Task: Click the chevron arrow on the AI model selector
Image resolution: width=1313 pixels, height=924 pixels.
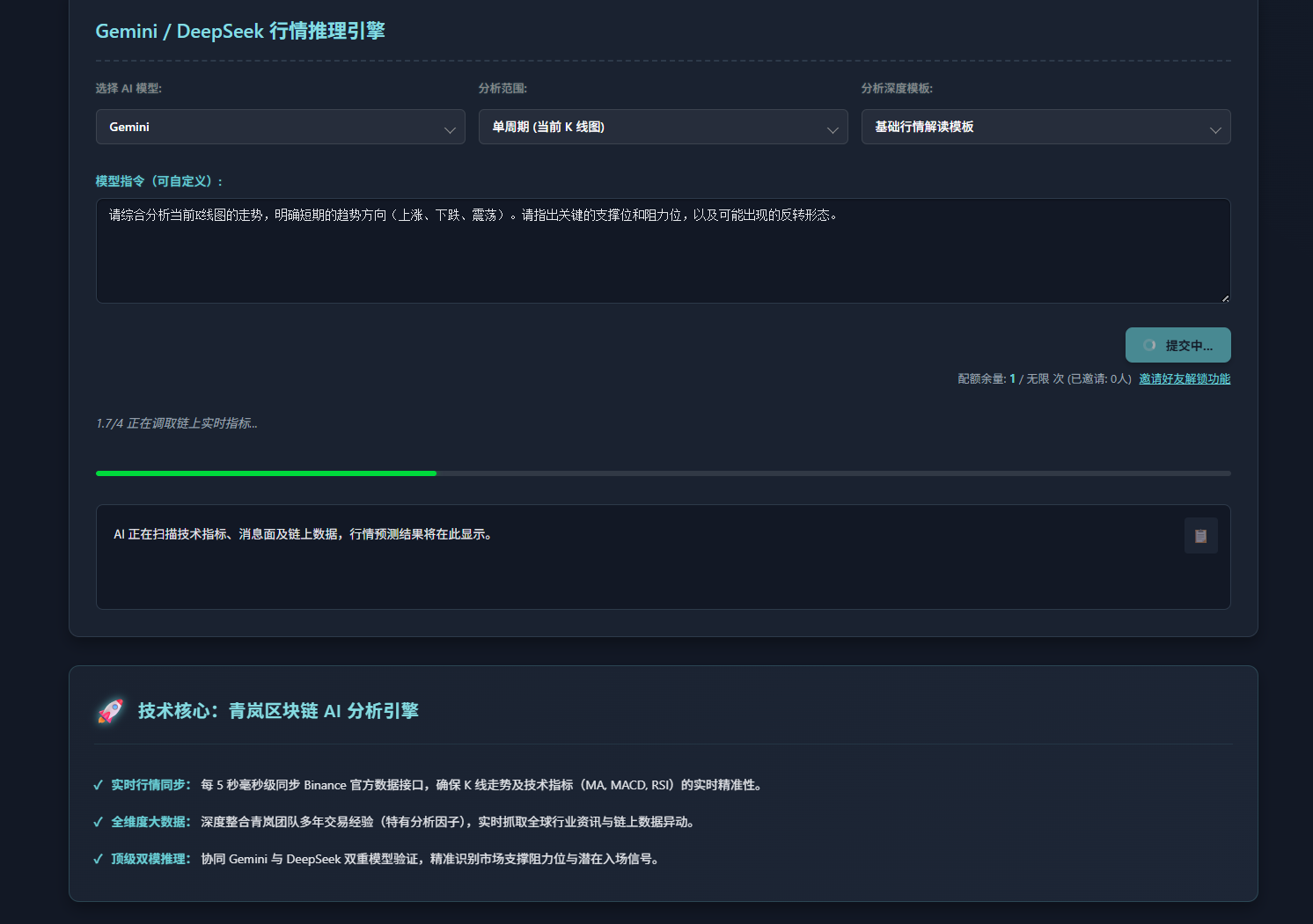Action: (x=451, y=128)
